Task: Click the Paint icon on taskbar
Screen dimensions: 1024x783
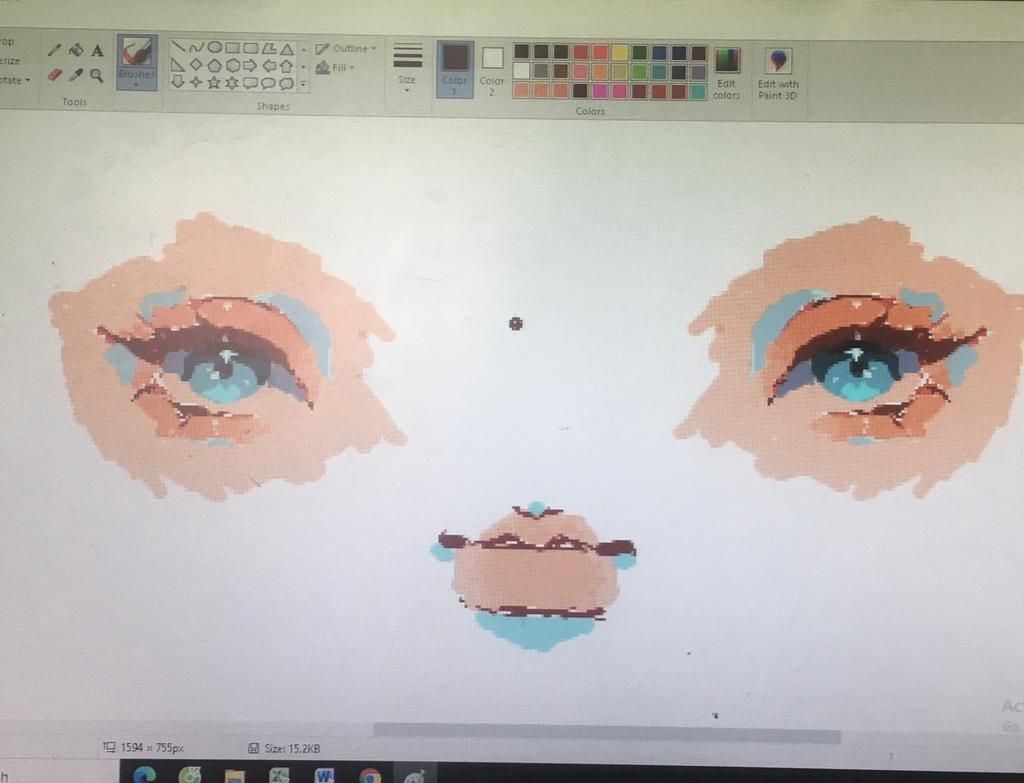Action: tap(415, 776)
